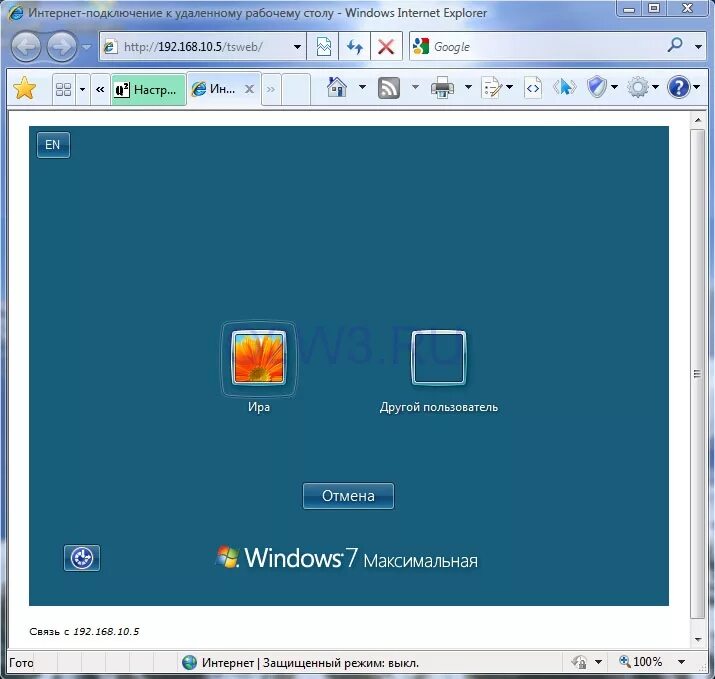
Task: Click Защищенный режим: выкл. status text
Action: 341,663
